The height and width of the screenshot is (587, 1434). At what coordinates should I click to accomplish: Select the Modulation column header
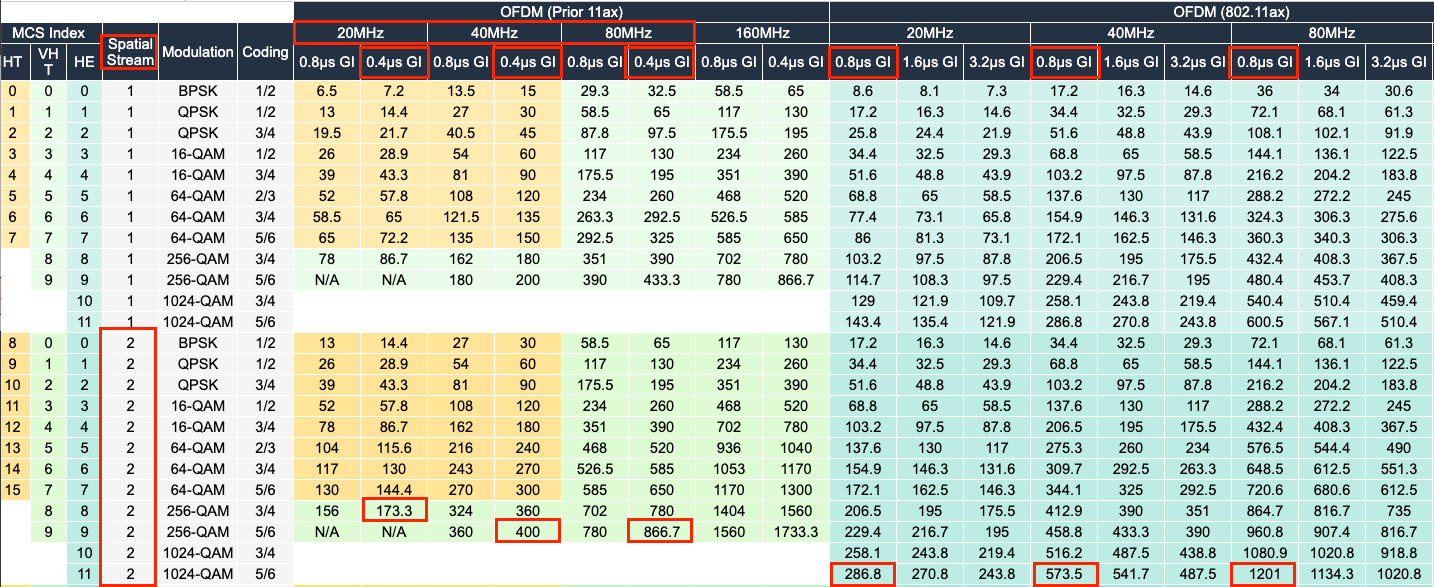pyautogui.click(x=197, y=52)
